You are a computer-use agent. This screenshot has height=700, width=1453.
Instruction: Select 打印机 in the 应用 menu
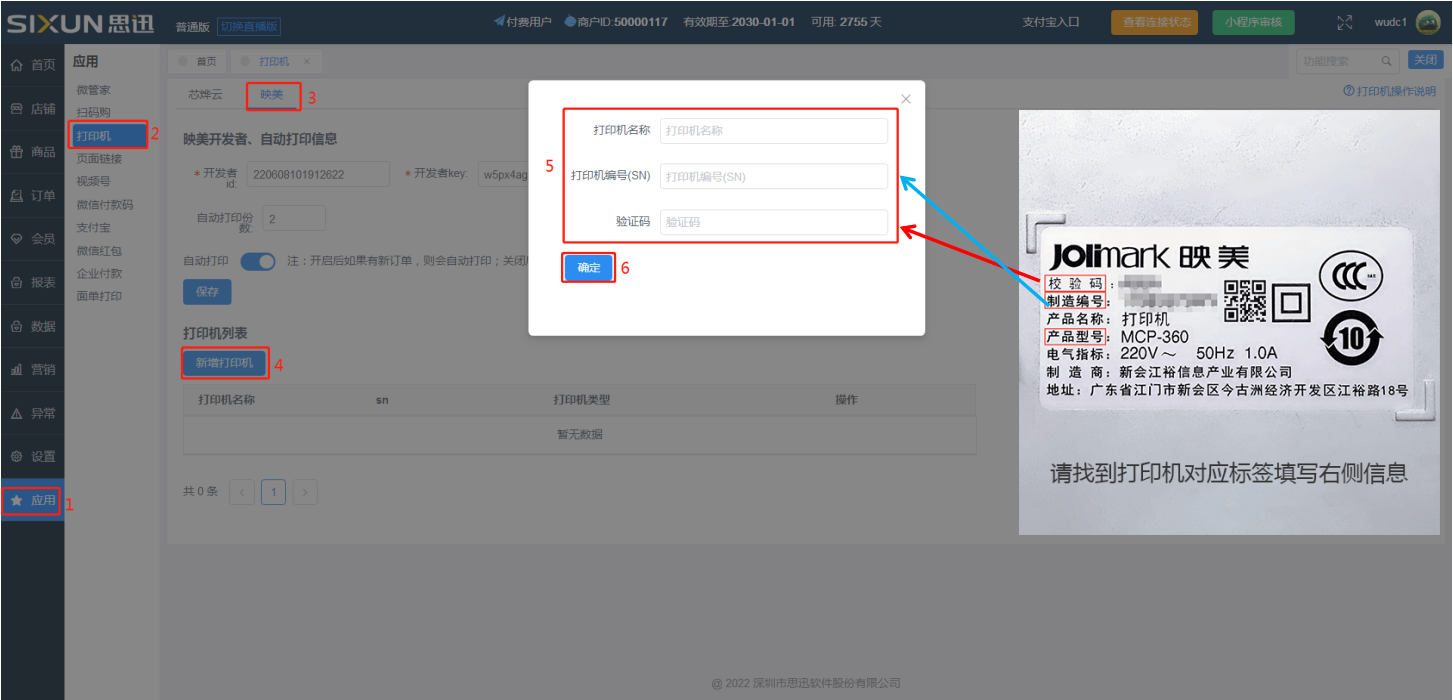tap(109, 135)
